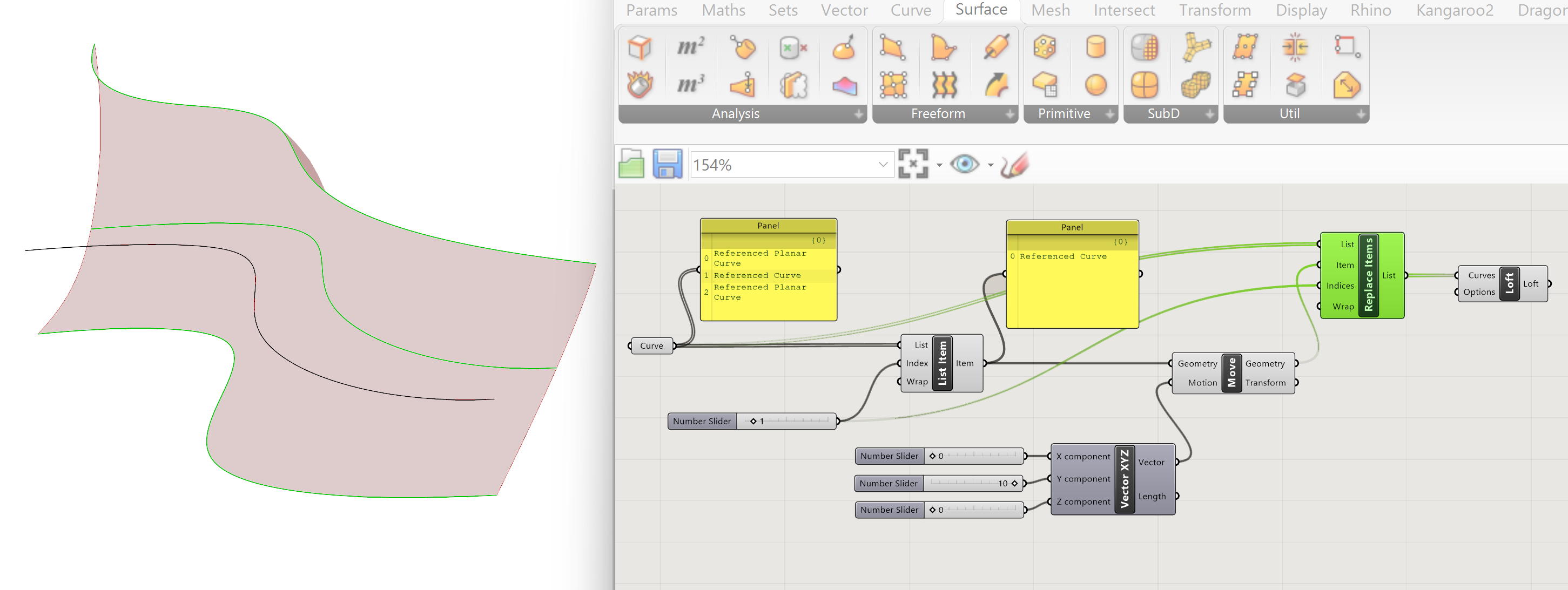The width and height of the screenshot is (1568, 590).
Task: Click the Replace Items component
Action: [x=1368, y=275]
